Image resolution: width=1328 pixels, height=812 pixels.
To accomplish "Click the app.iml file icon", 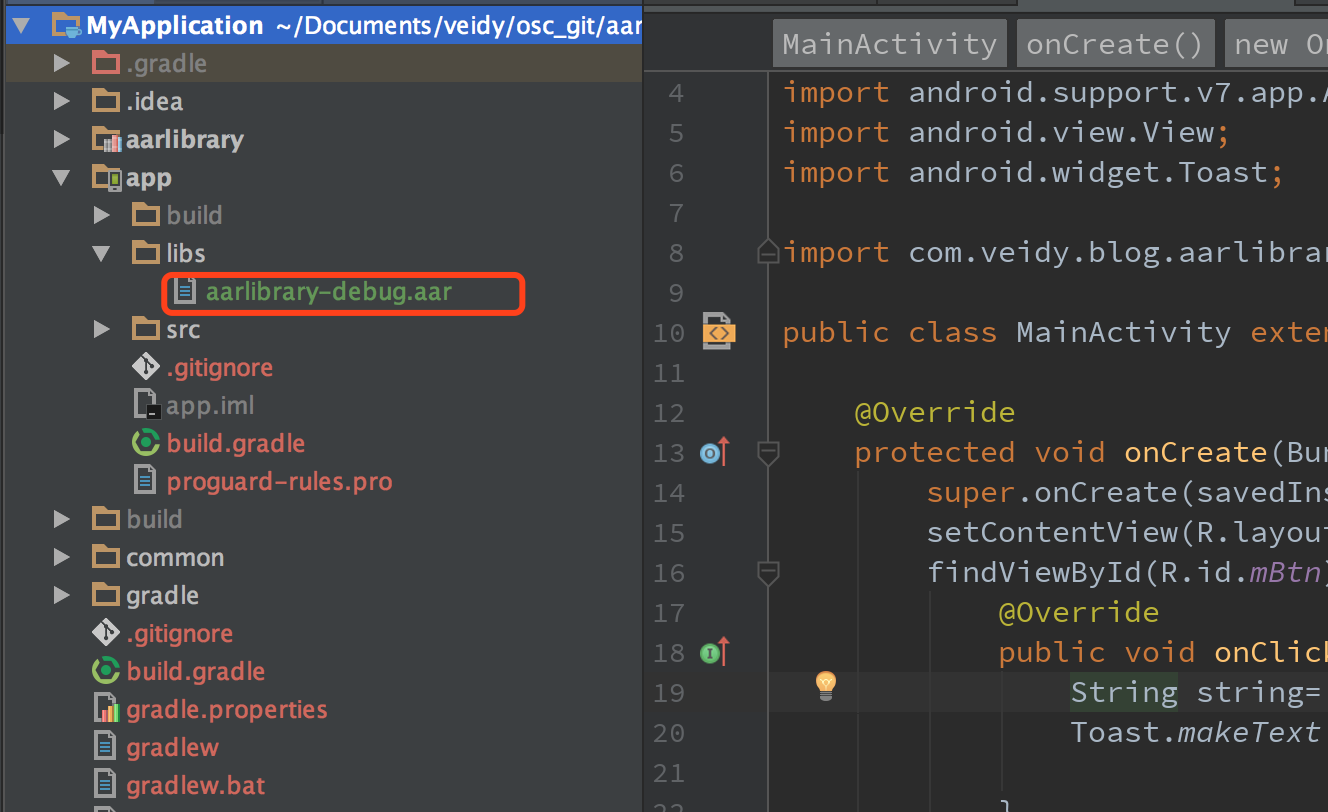I will 146,406.
